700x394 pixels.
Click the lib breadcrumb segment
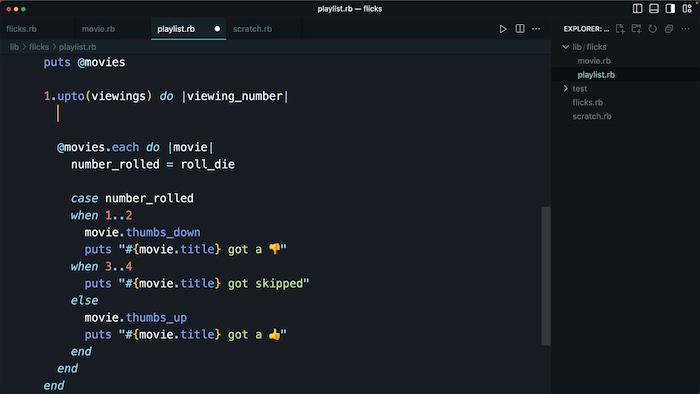(14, 47)
